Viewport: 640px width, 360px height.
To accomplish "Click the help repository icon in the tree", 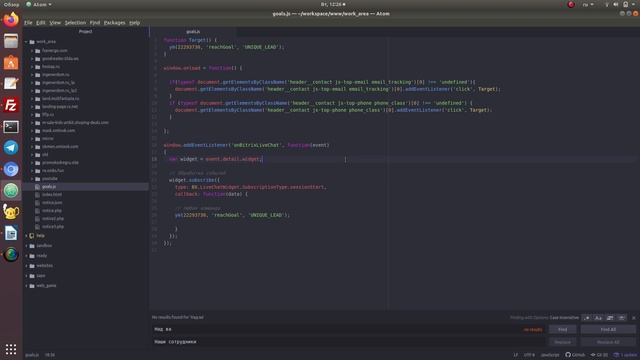I will point(32,236).
